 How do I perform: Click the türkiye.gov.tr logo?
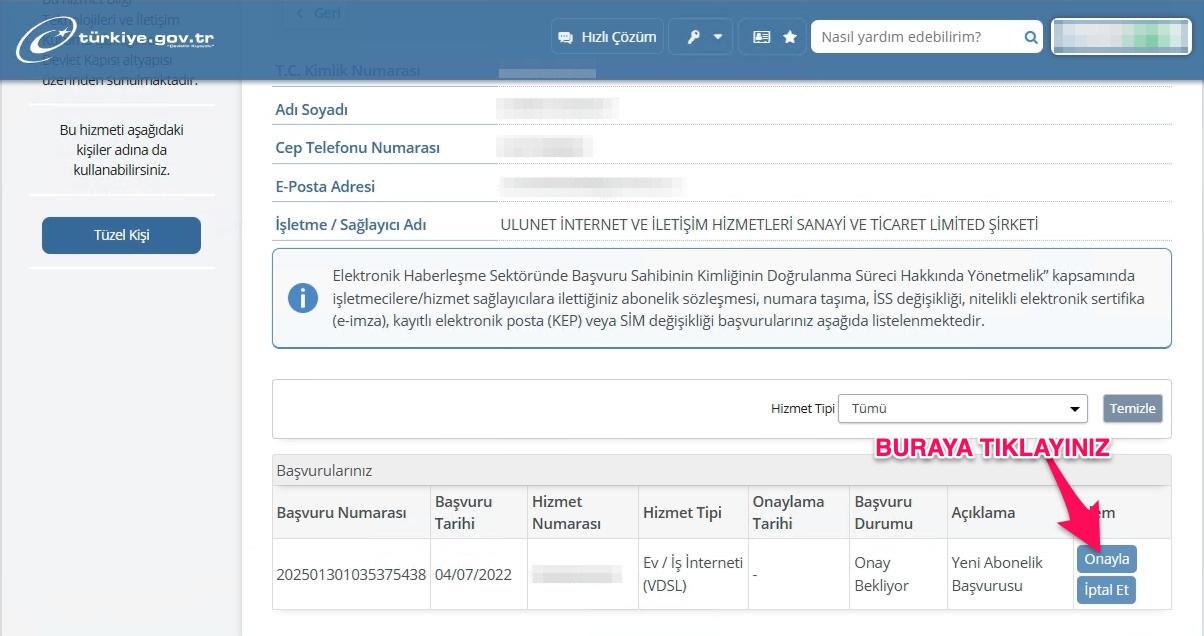pos(116,38)
